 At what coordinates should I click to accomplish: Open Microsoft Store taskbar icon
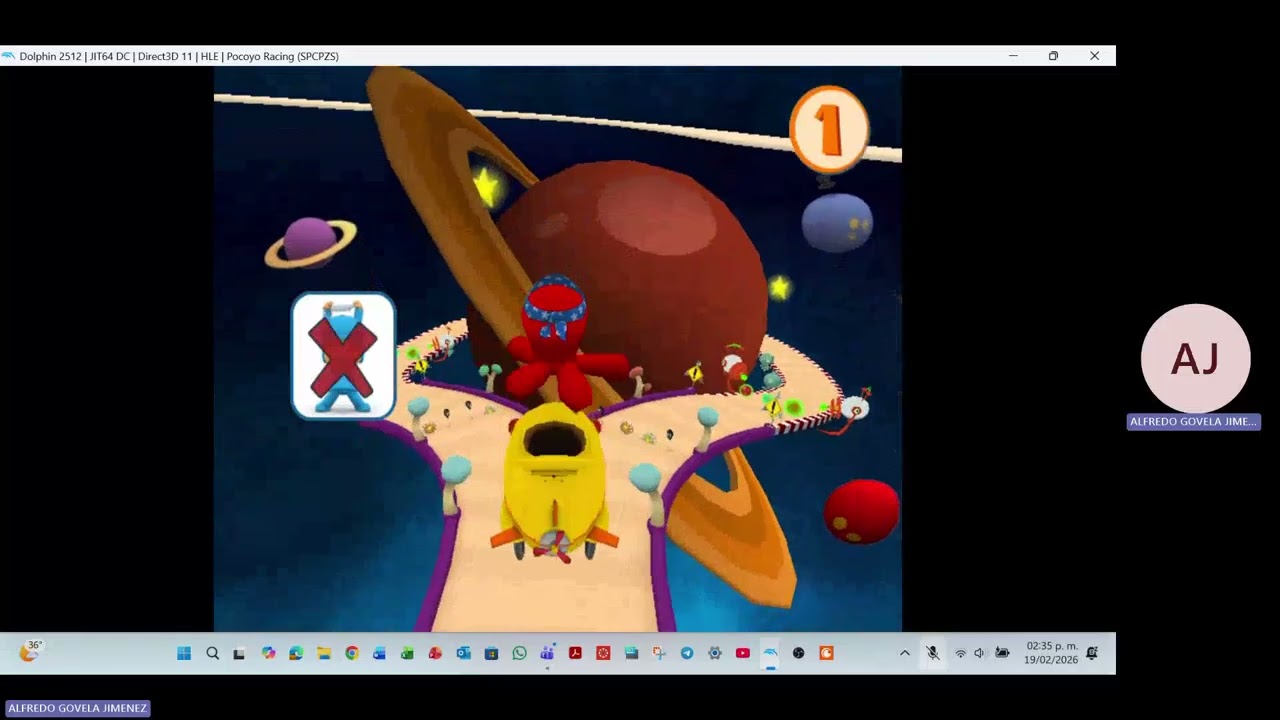click(x=491, y=653)
